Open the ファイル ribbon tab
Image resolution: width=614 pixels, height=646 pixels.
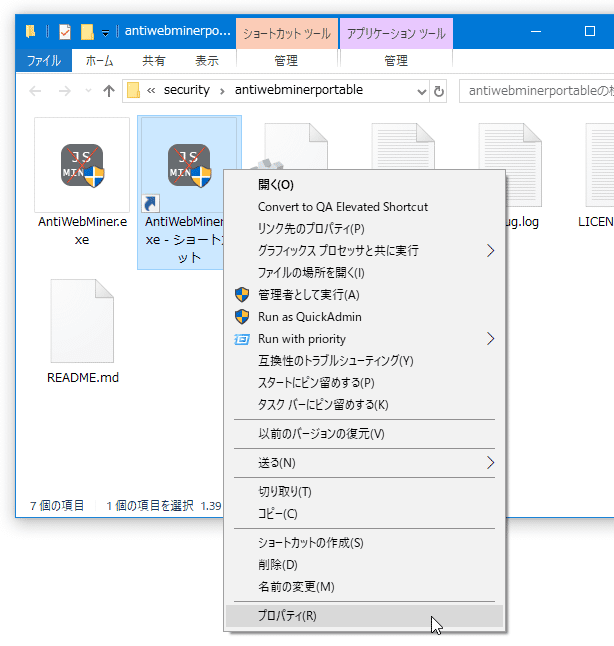[44, 61]
